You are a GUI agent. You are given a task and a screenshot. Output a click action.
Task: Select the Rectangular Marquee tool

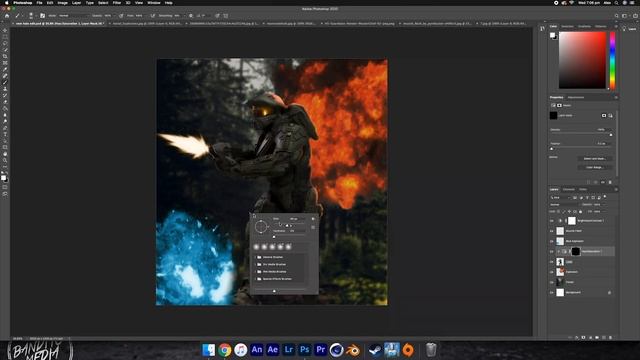tap(5, 37)
